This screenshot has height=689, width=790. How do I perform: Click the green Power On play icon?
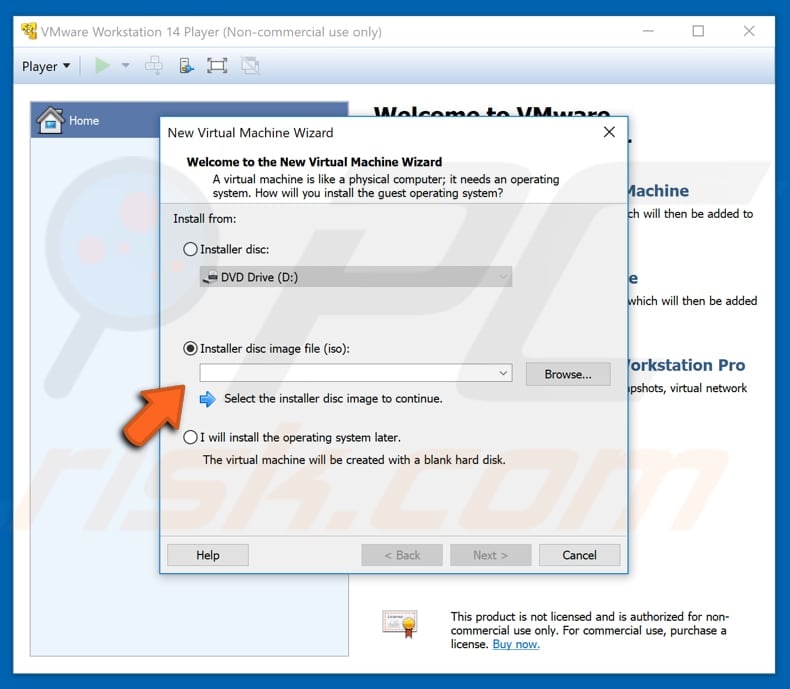coord(102,65)
